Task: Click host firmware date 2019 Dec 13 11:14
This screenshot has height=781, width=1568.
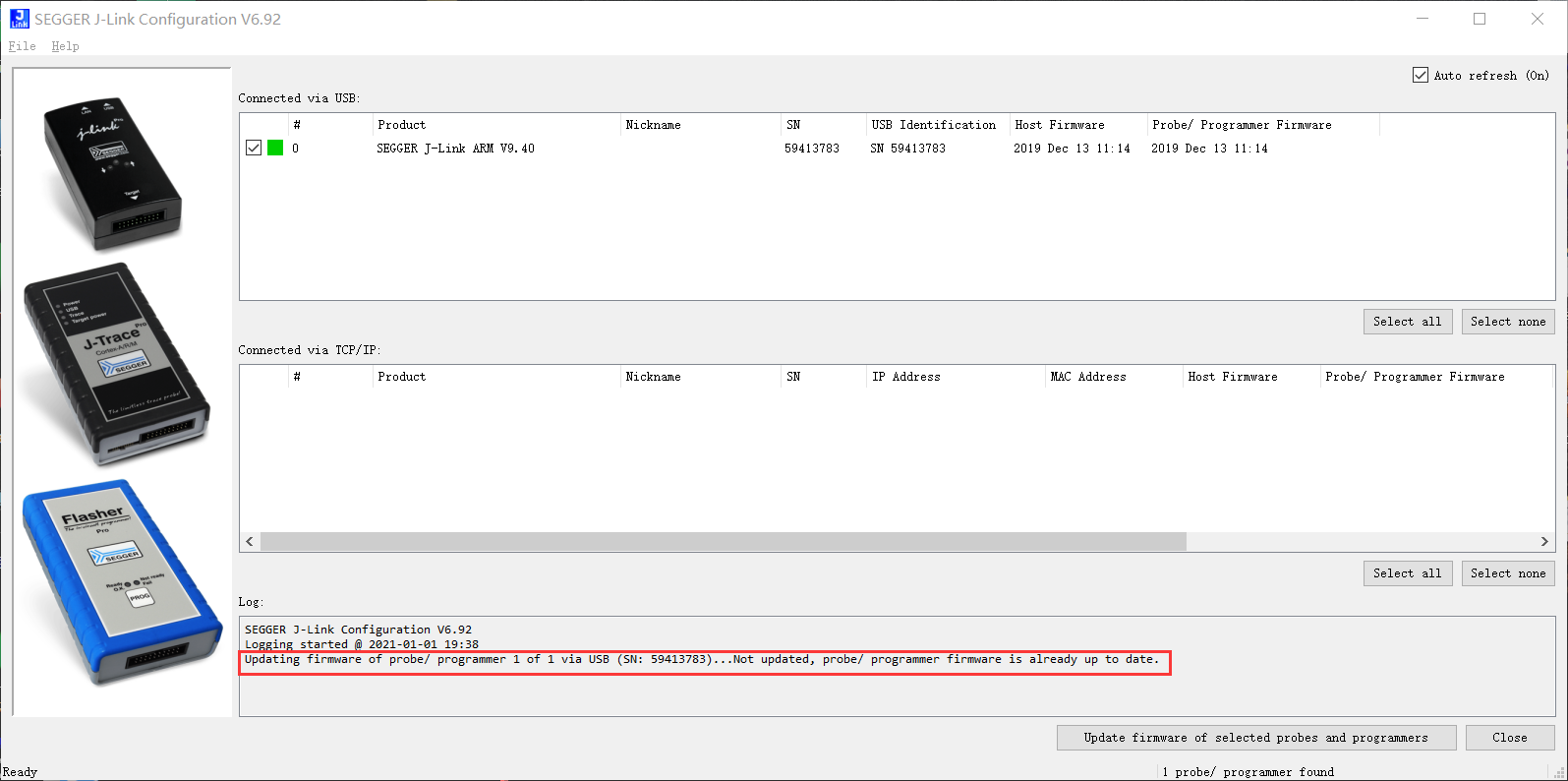Action: 1072,149
